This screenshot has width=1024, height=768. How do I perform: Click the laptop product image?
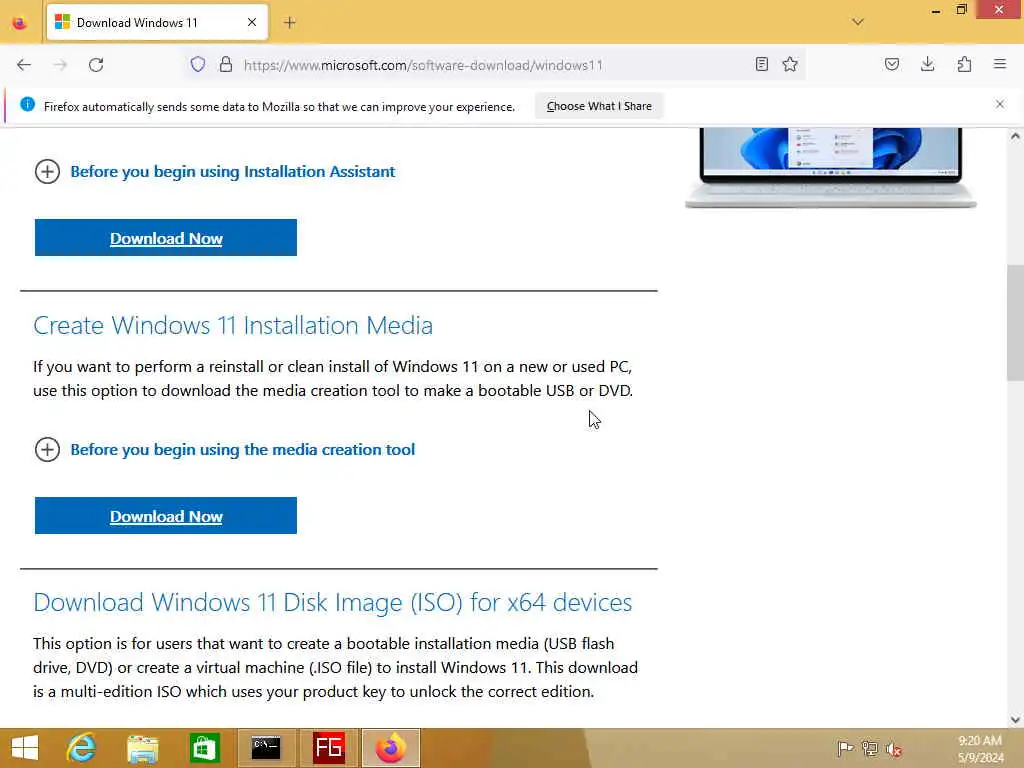pyautogui.click(x=831, y=168)
